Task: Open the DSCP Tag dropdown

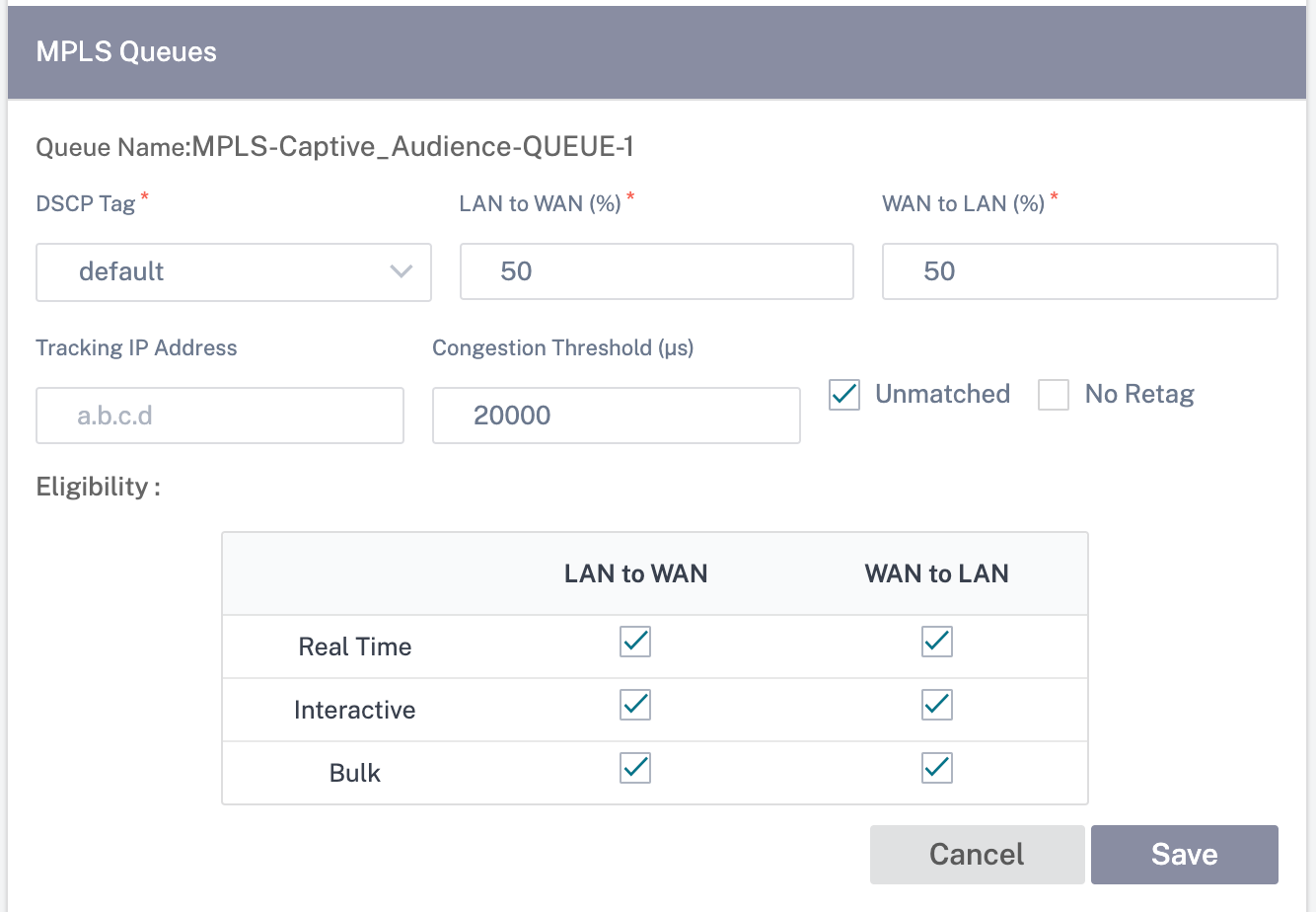Action: click(x=234, y=271)
